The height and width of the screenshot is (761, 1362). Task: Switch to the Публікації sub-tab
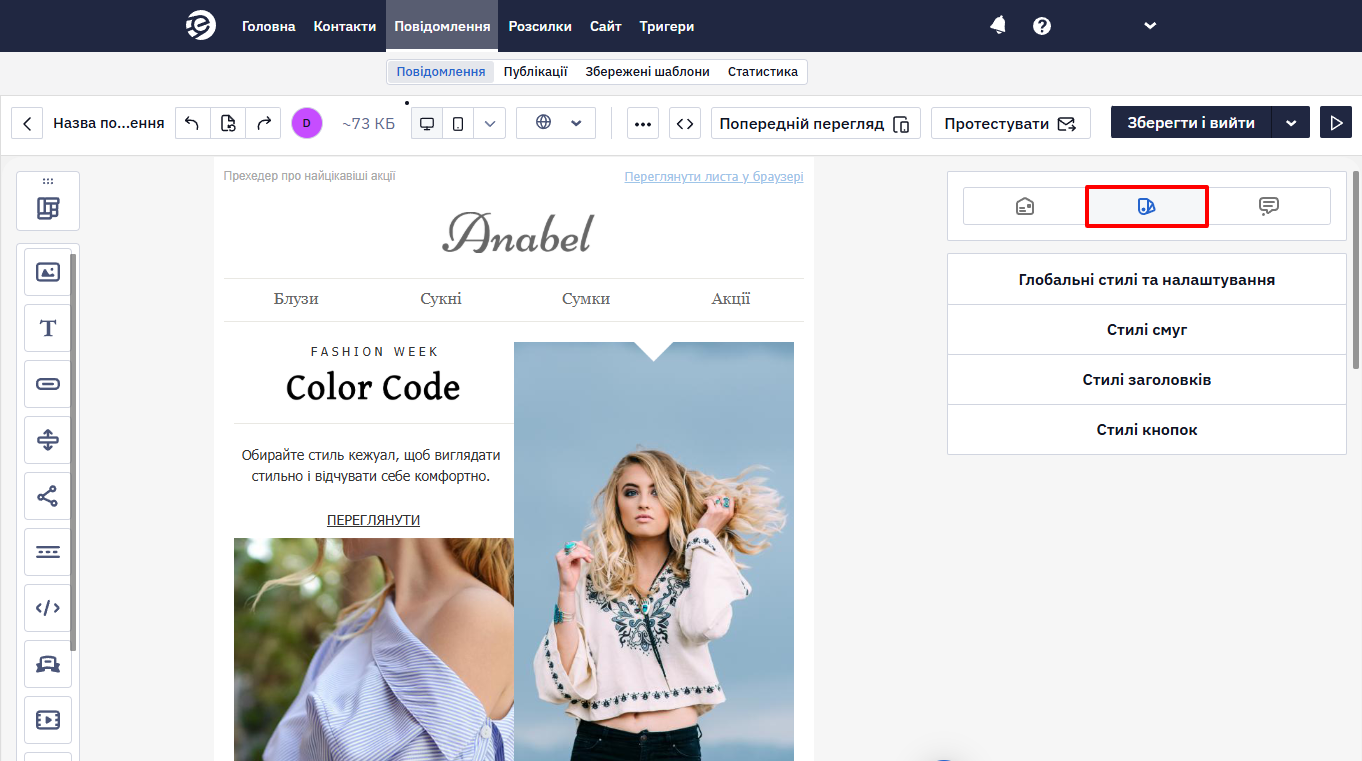pos(536,72)
